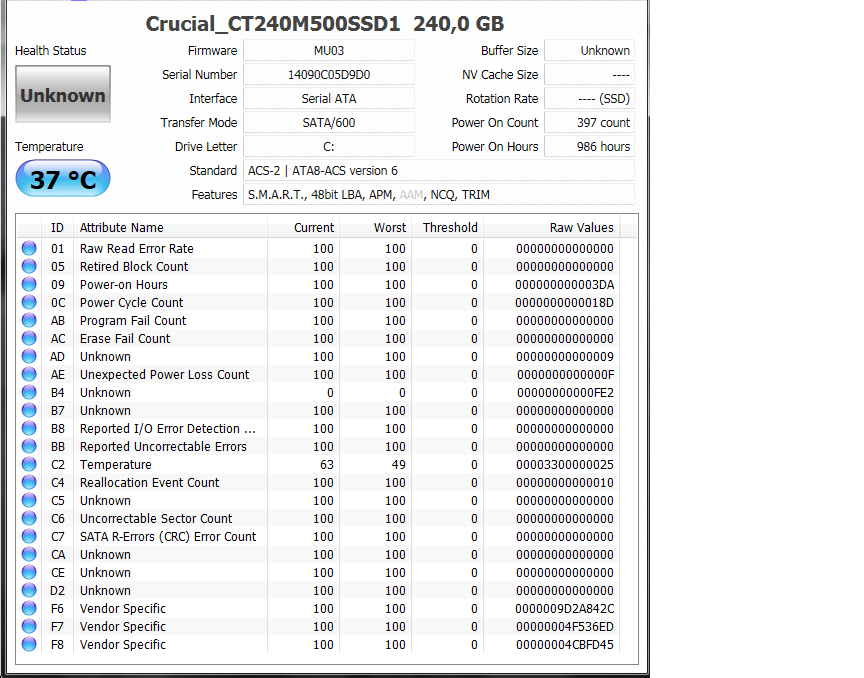Select the Standard field with ACS-2 text
The width and height of the screenshot is (864, 678).
point(439,171)
